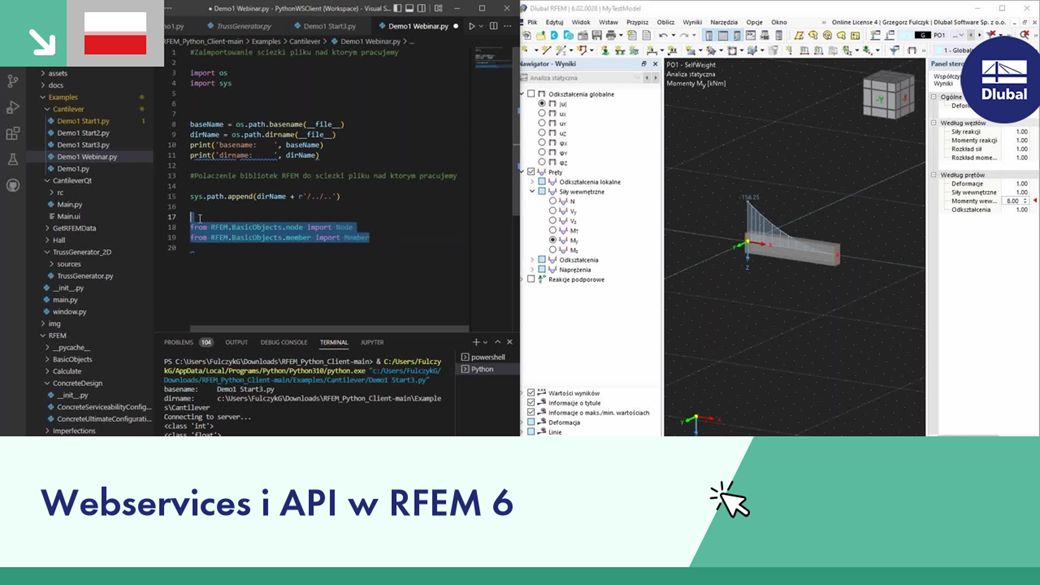
Task: Open Source Control in VS Code activity bar
Action: [x=13, y=81]
